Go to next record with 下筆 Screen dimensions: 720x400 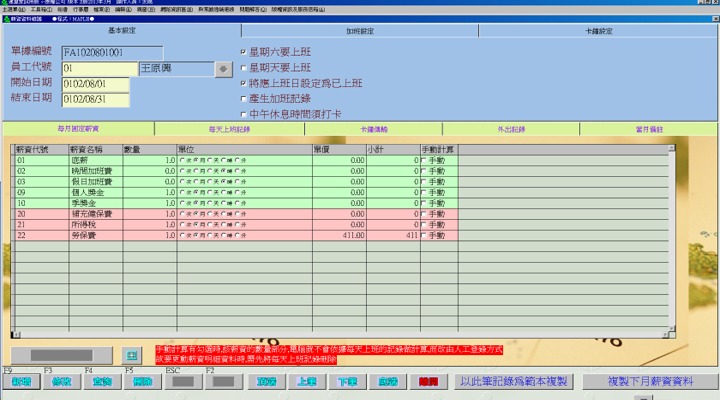tap(347, 382)
